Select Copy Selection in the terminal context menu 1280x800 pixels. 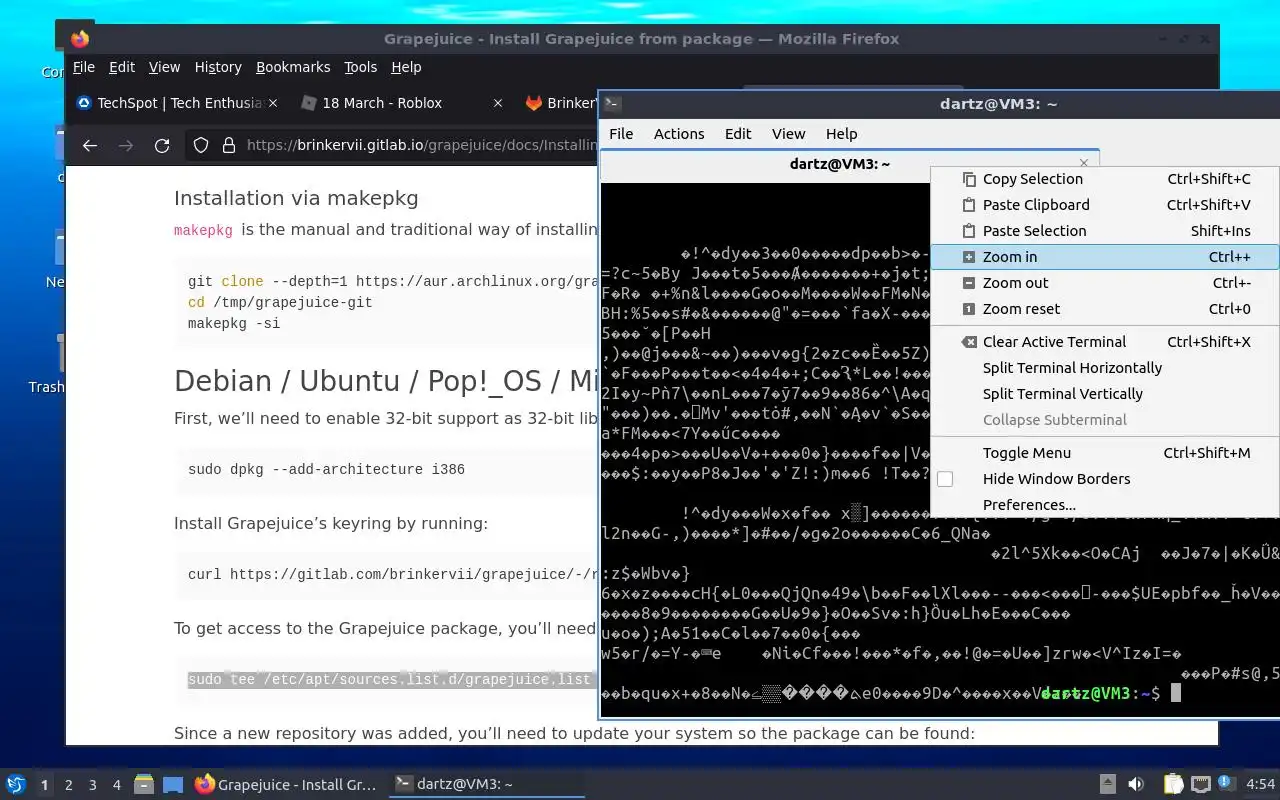(1105, 179)
